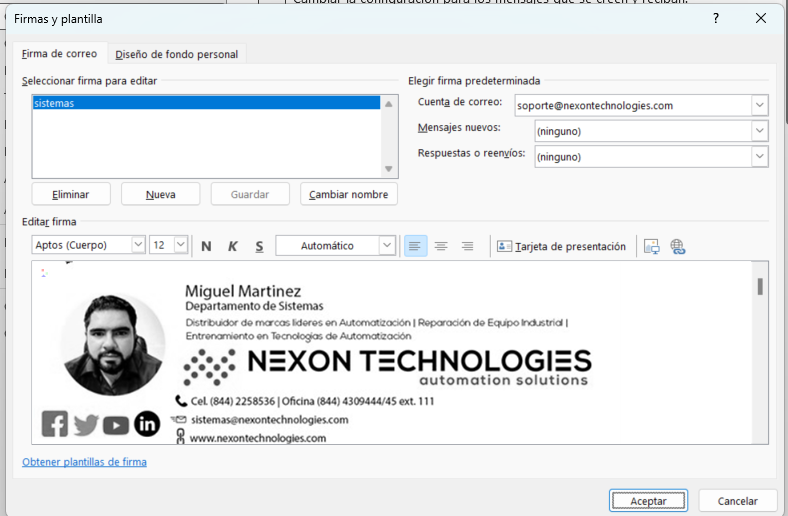Click sistemas@nexontechnologies.com email text

(x=269, y=420)
